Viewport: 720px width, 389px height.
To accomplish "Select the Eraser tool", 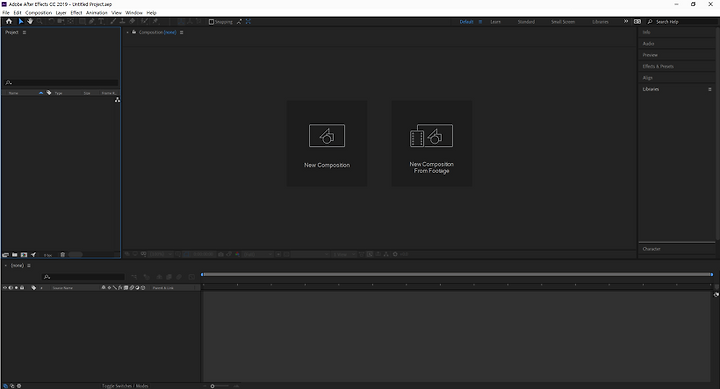I will tap(132, 22).
